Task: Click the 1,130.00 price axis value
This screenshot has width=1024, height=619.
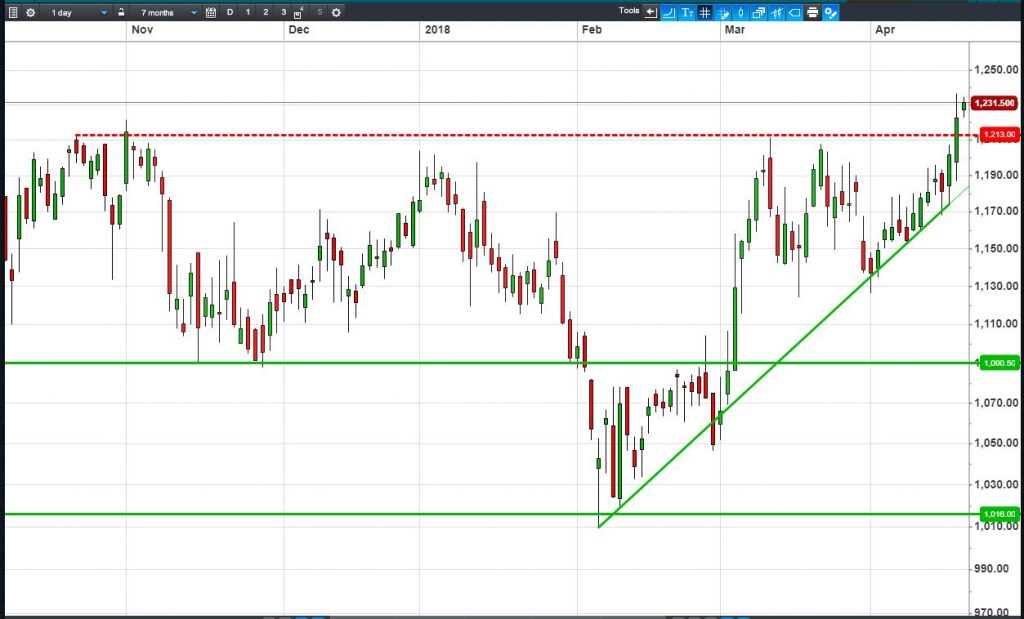Action: click(996, 286)
